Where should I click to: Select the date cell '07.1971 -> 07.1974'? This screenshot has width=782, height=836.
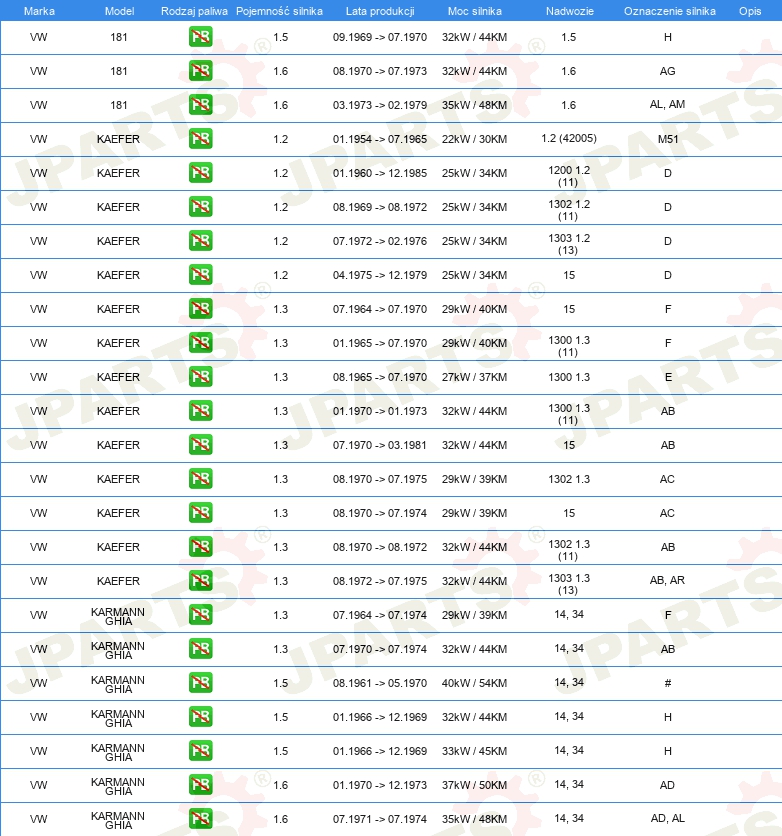coord(380,819)
